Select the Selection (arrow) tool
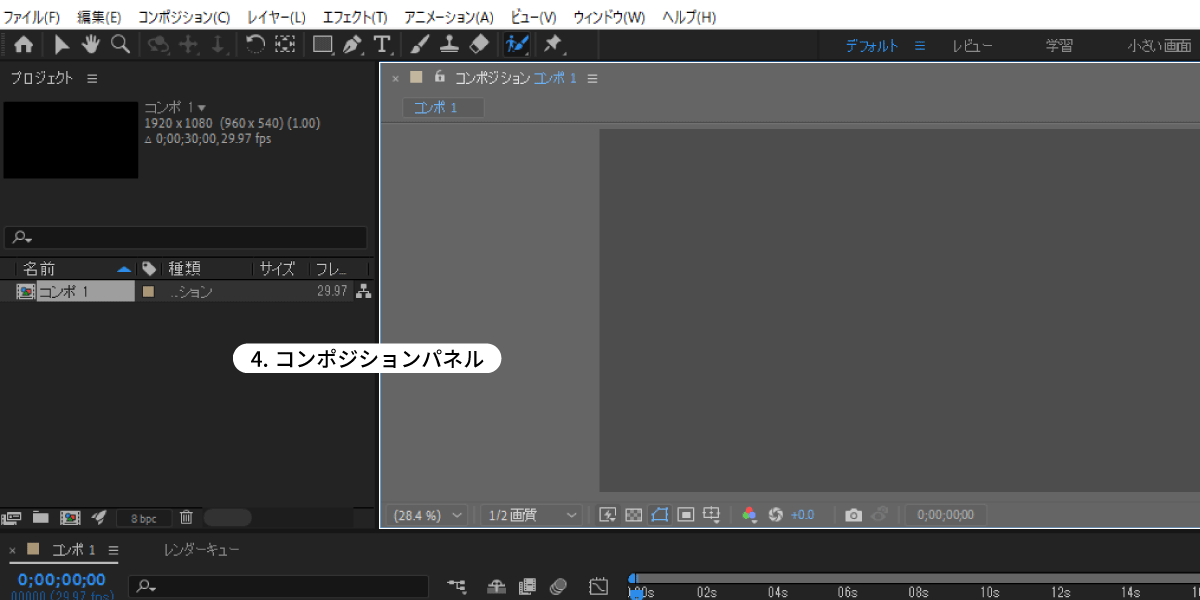The image size is (1200, 600). (62, 45)
